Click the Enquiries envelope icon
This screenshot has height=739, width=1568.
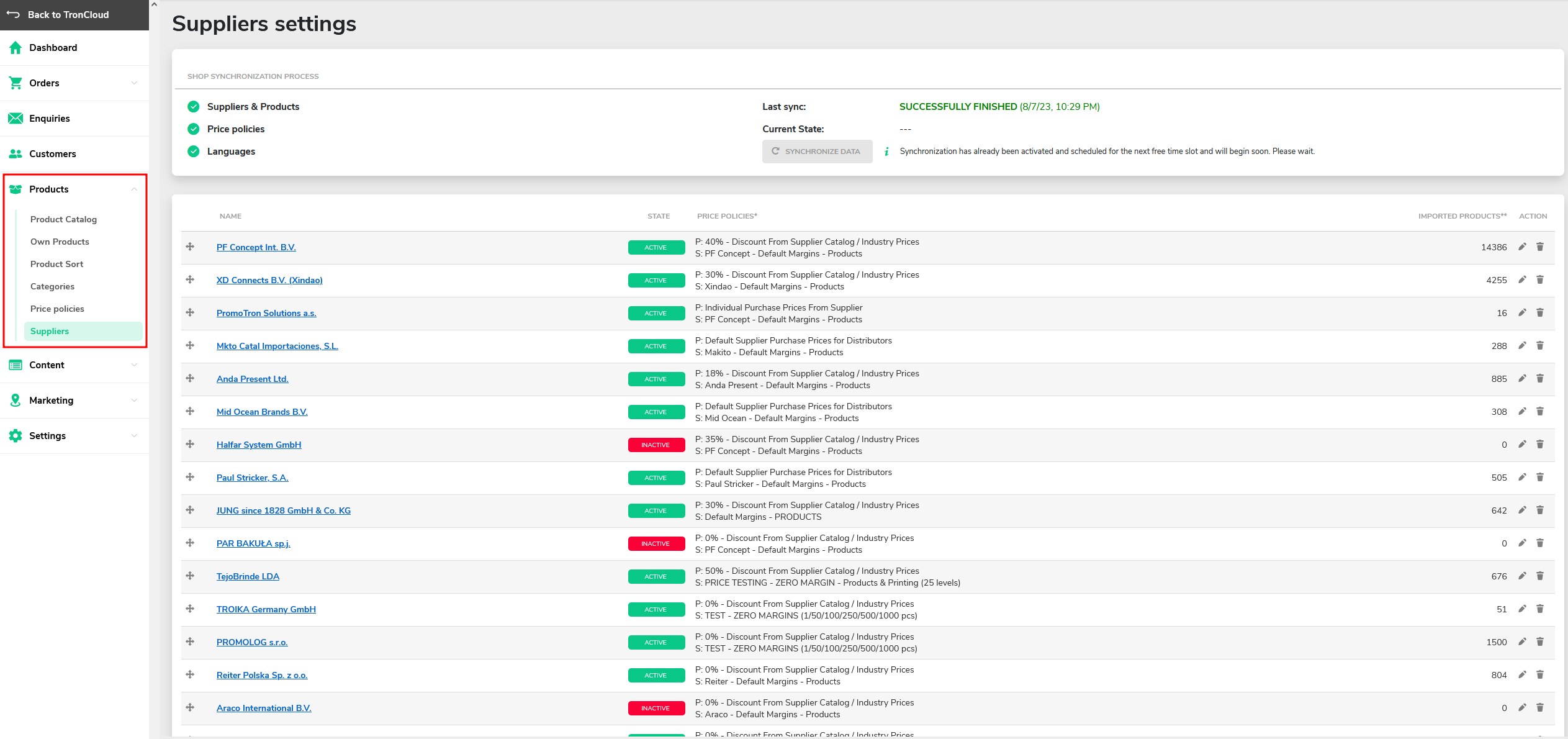coord(16,119)
